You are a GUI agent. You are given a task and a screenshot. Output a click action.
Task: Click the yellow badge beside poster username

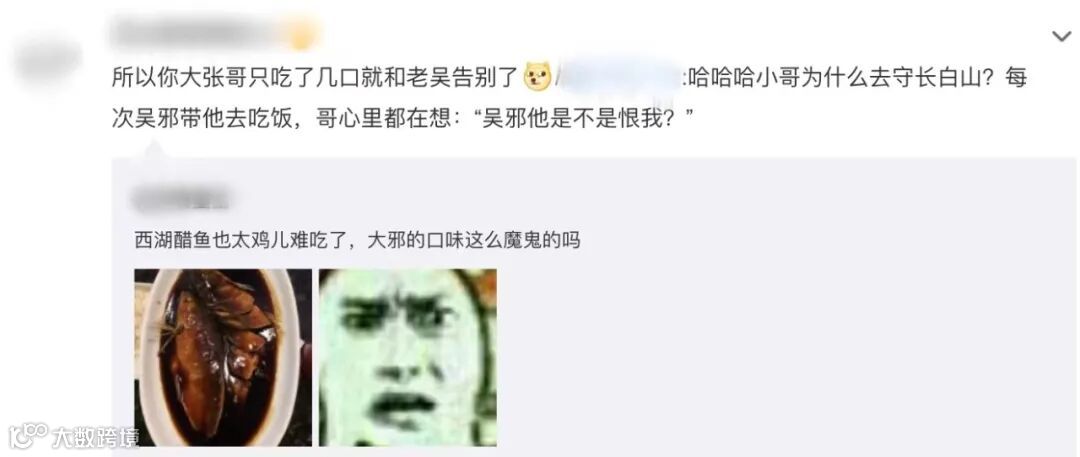pyautogui.click(x=303, y=34)
